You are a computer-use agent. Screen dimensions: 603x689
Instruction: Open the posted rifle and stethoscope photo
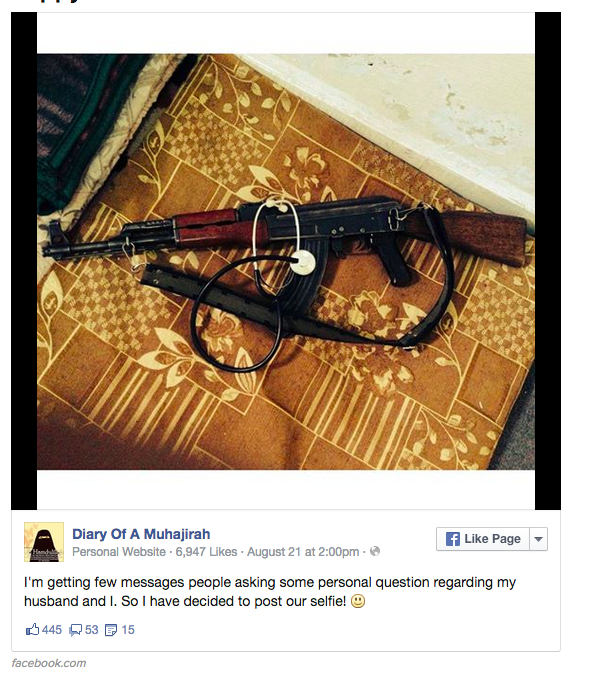[x=286, y=261]
